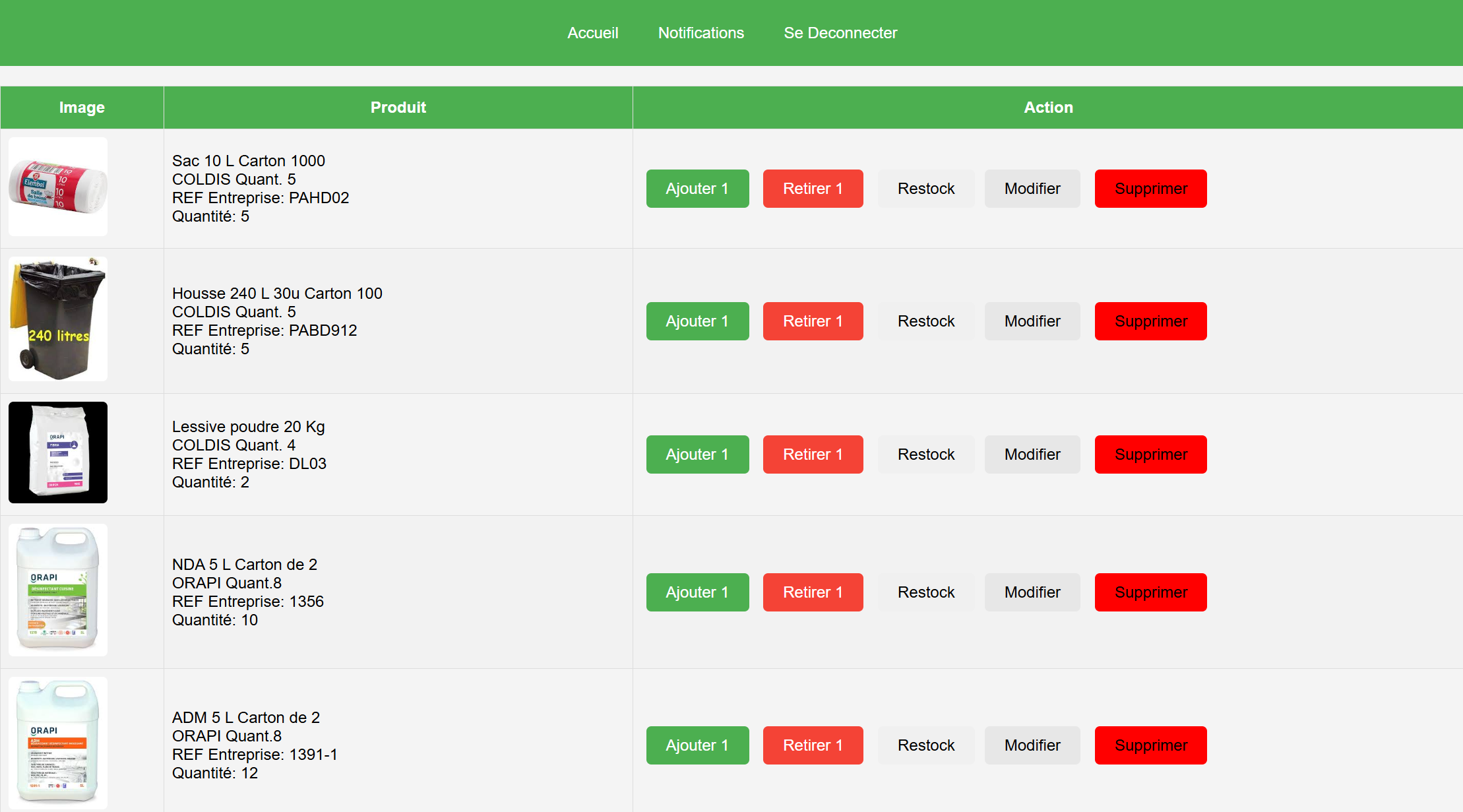Add one NDA 5 L with Ajouter 1
The image size is (1463, 812).
pos(697,592)
